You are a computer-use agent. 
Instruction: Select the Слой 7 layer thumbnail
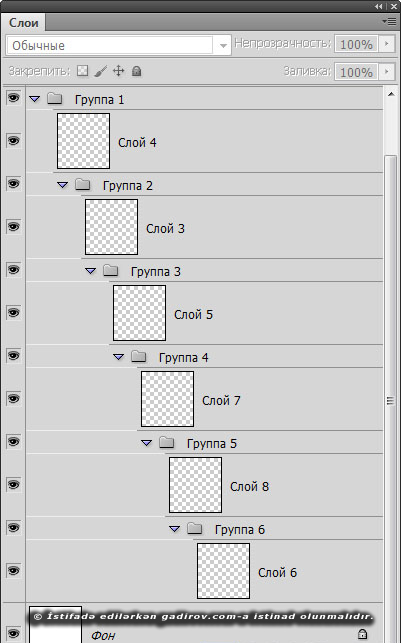(x=167, y=399)
